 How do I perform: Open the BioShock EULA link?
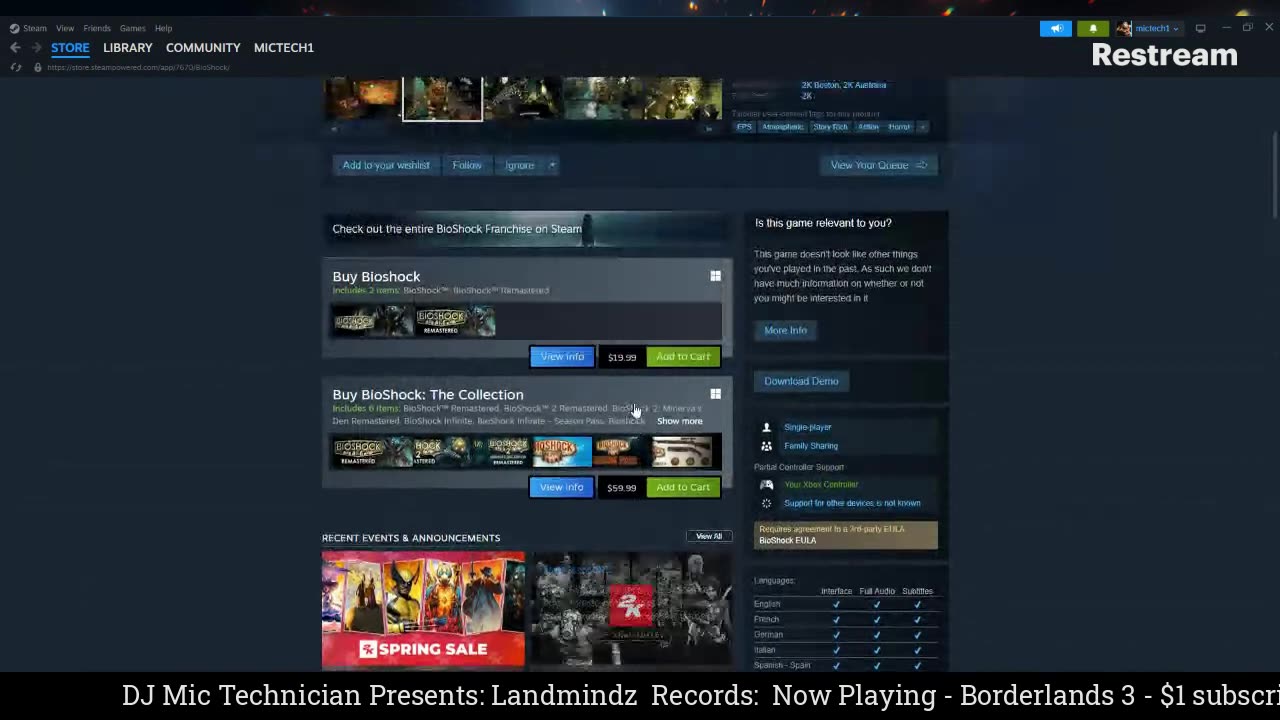pyautogui.click(x=788, y=541)
